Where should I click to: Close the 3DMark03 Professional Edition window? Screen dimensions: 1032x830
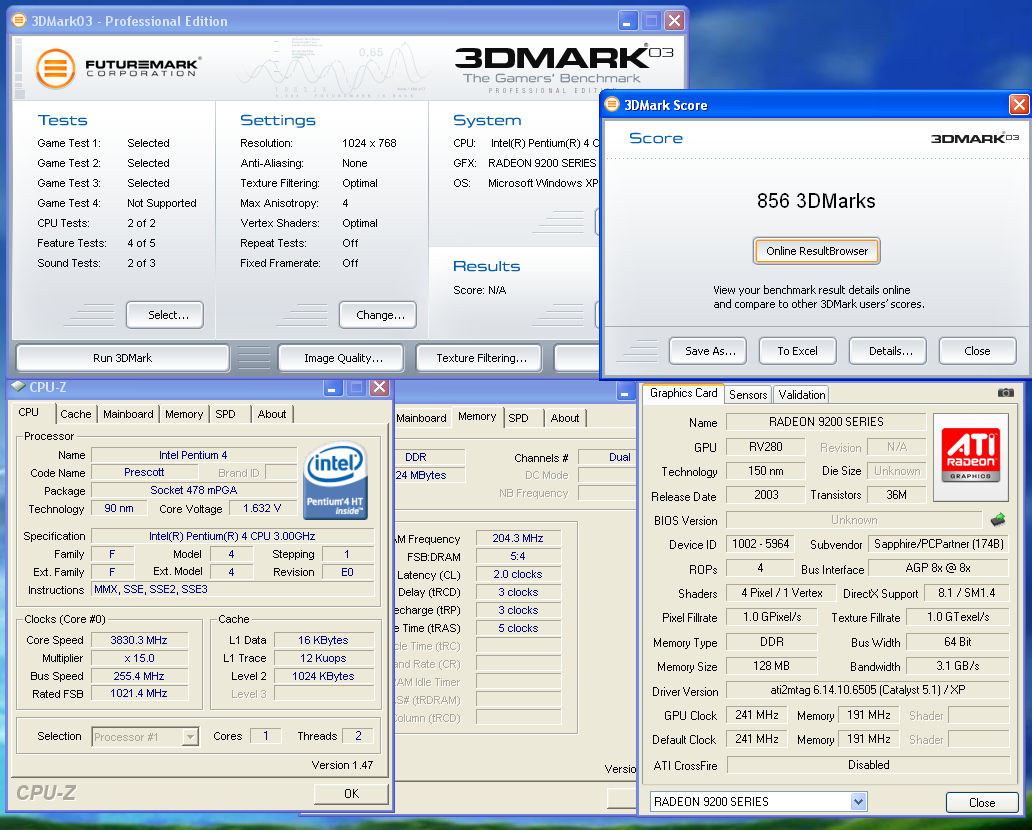675,21
